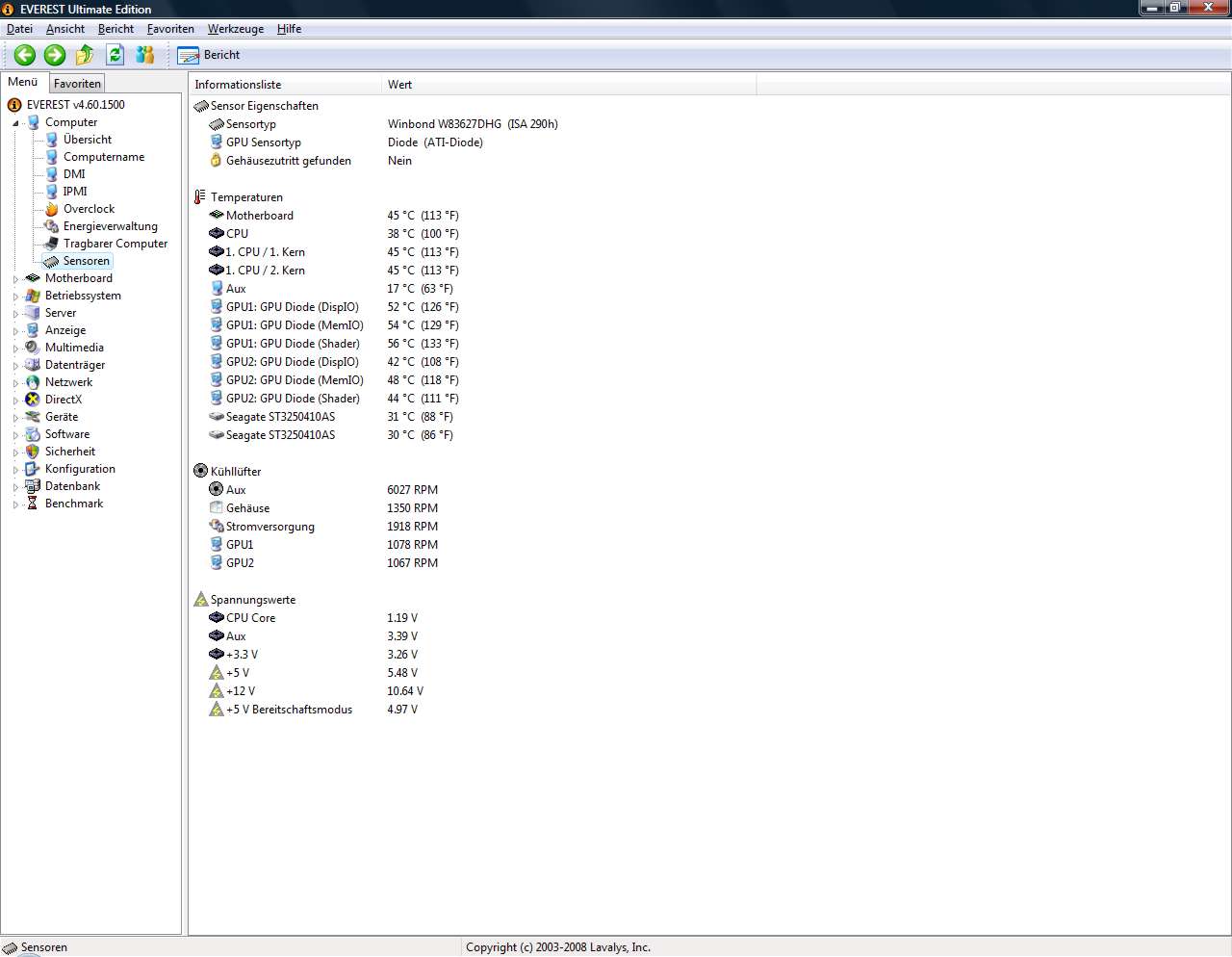This screenshot has height=957, width=1232.
Task: Click the green Forward arrow button
Action: click(55, 55)
